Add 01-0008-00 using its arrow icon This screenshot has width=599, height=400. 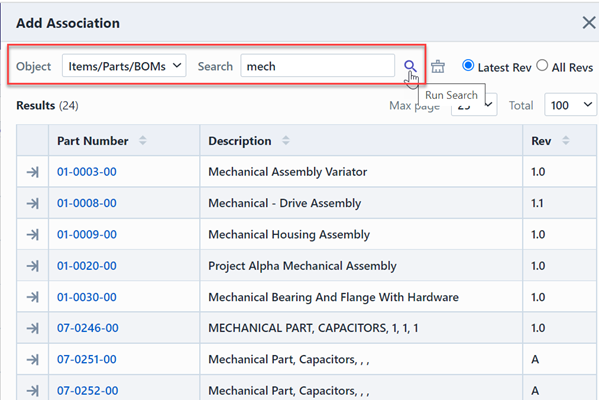coord(33,203)
